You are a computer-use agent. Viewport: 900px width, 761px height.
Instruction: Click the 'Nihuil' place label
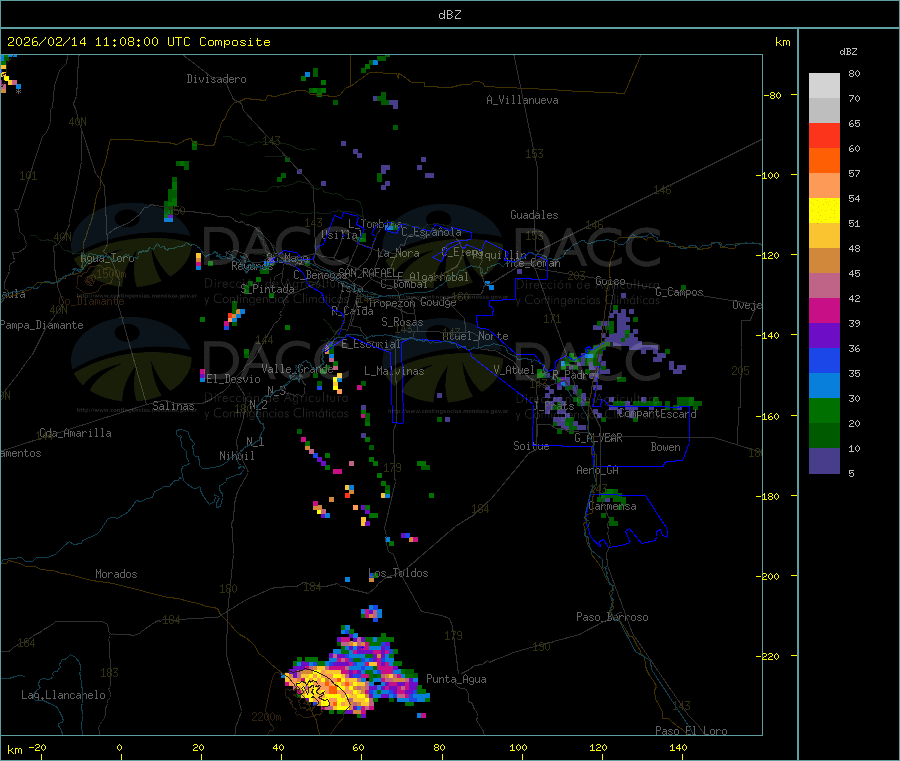pyautogui.click(x=236, y=456)
